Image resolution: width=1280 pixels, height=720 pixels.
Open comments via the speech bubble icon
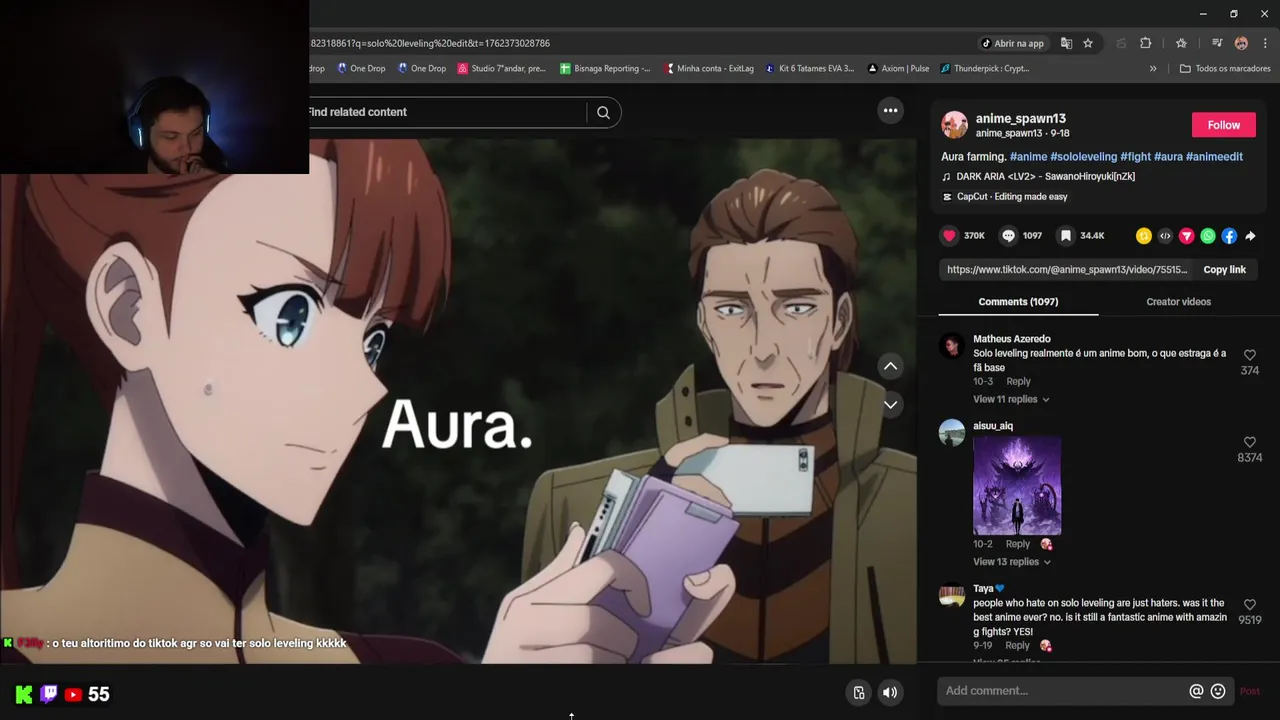coord(1008,236)
